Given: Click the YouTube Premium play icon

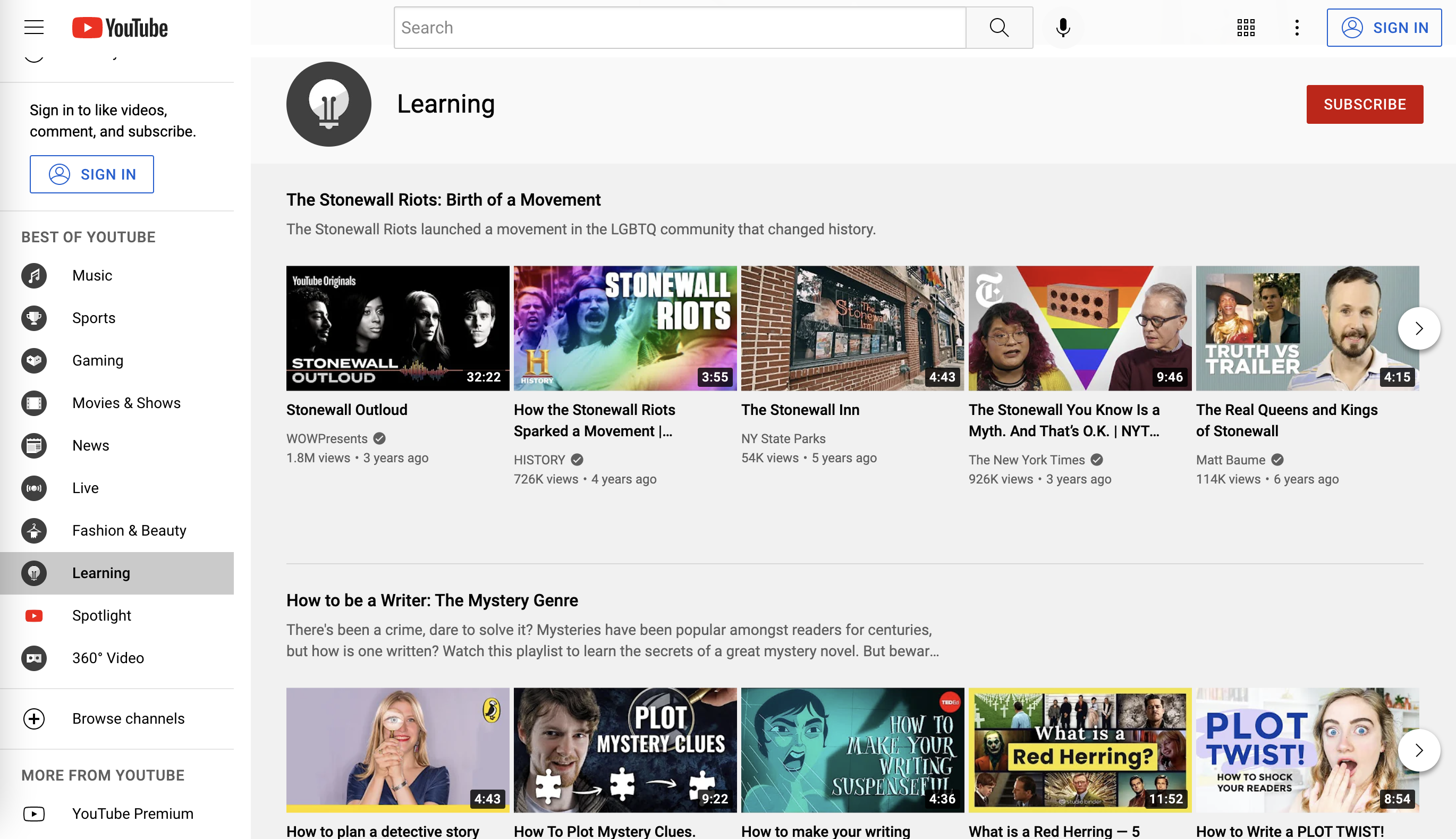Looking at the screenshot, I should click(34, 813).
